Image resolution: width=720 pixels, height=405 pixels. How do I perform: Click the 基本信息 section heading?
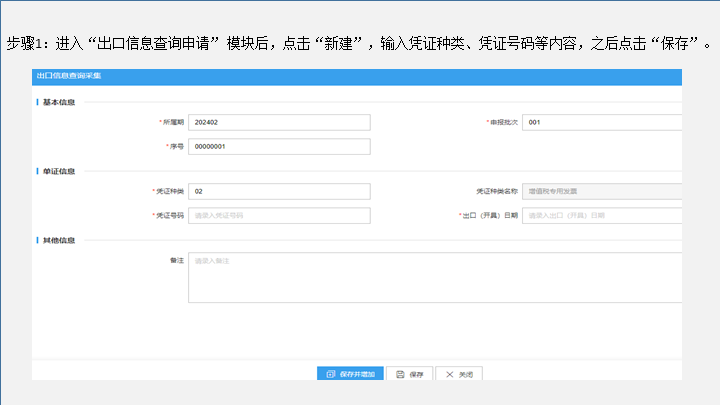pyautogui.click(x=59, y=102)
